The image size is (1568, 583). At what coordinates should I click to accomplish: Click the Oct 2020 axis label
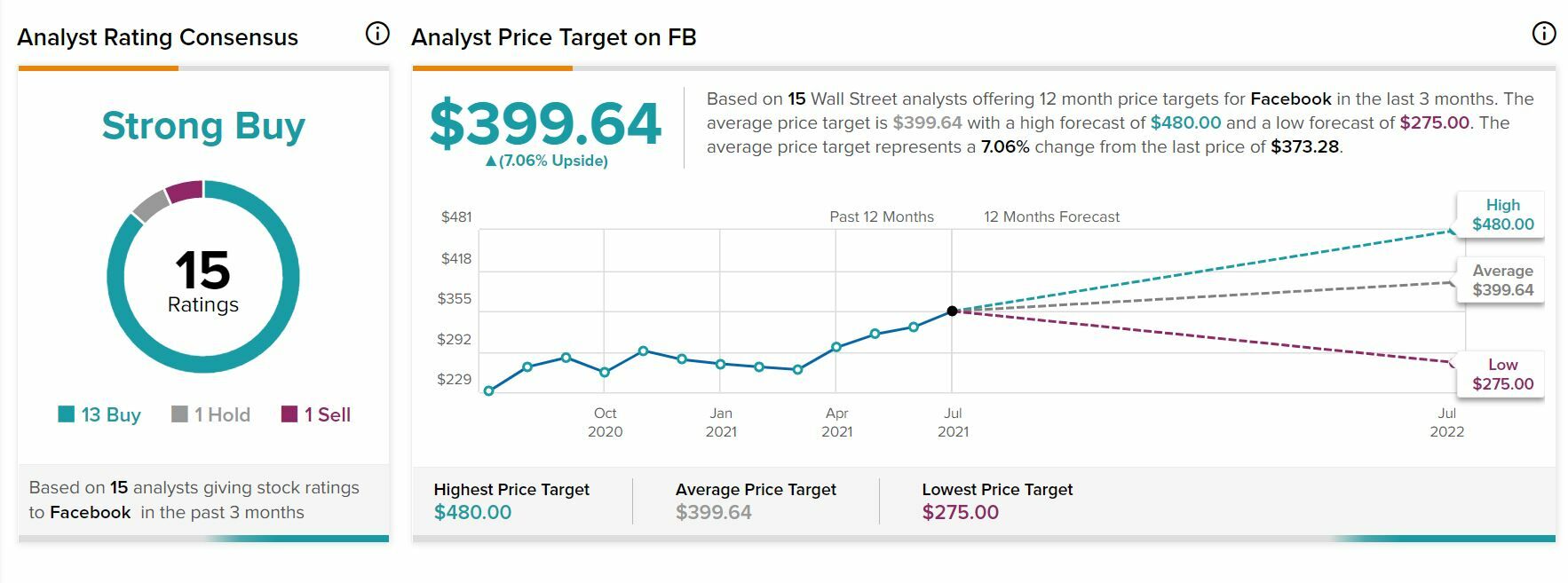pyautogui.click(x=605, y=422)
